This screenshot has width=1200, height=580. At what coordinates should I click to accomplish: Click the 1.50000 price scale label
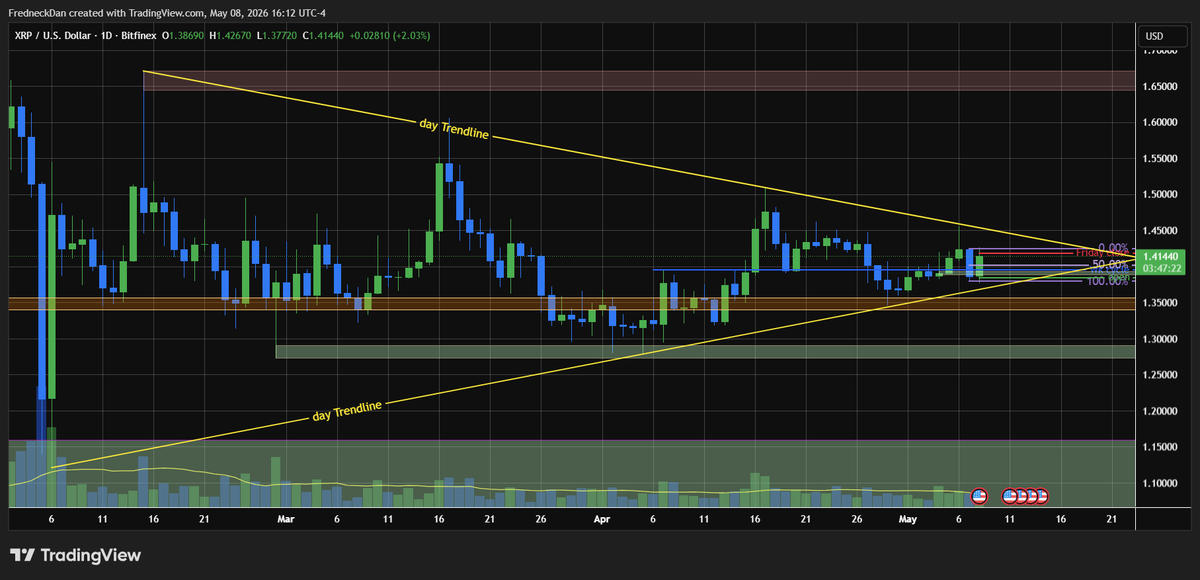(x=1162, y=195)
